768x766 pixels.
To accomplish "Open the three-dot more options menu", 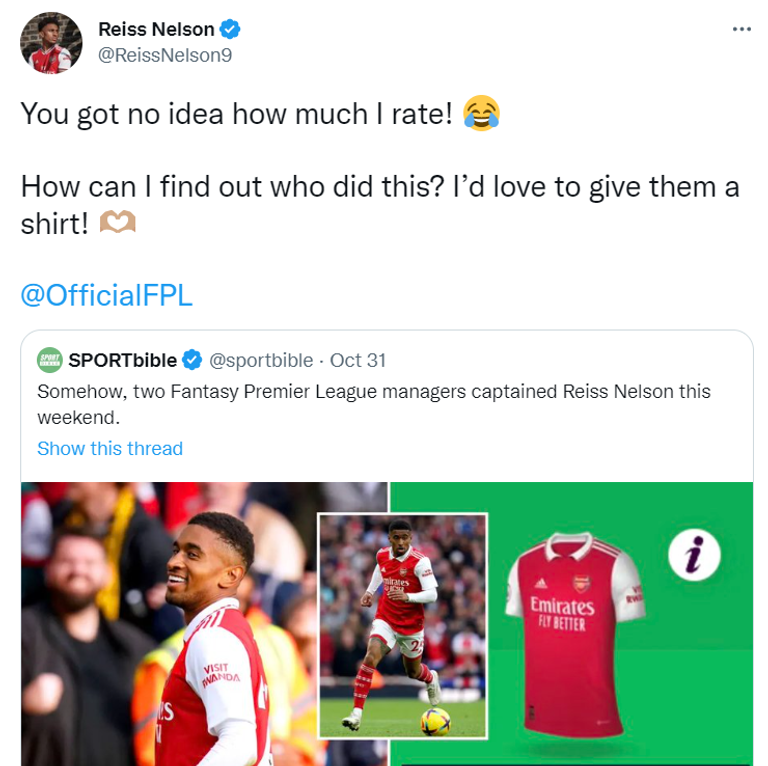I will (x=741, y=29).
